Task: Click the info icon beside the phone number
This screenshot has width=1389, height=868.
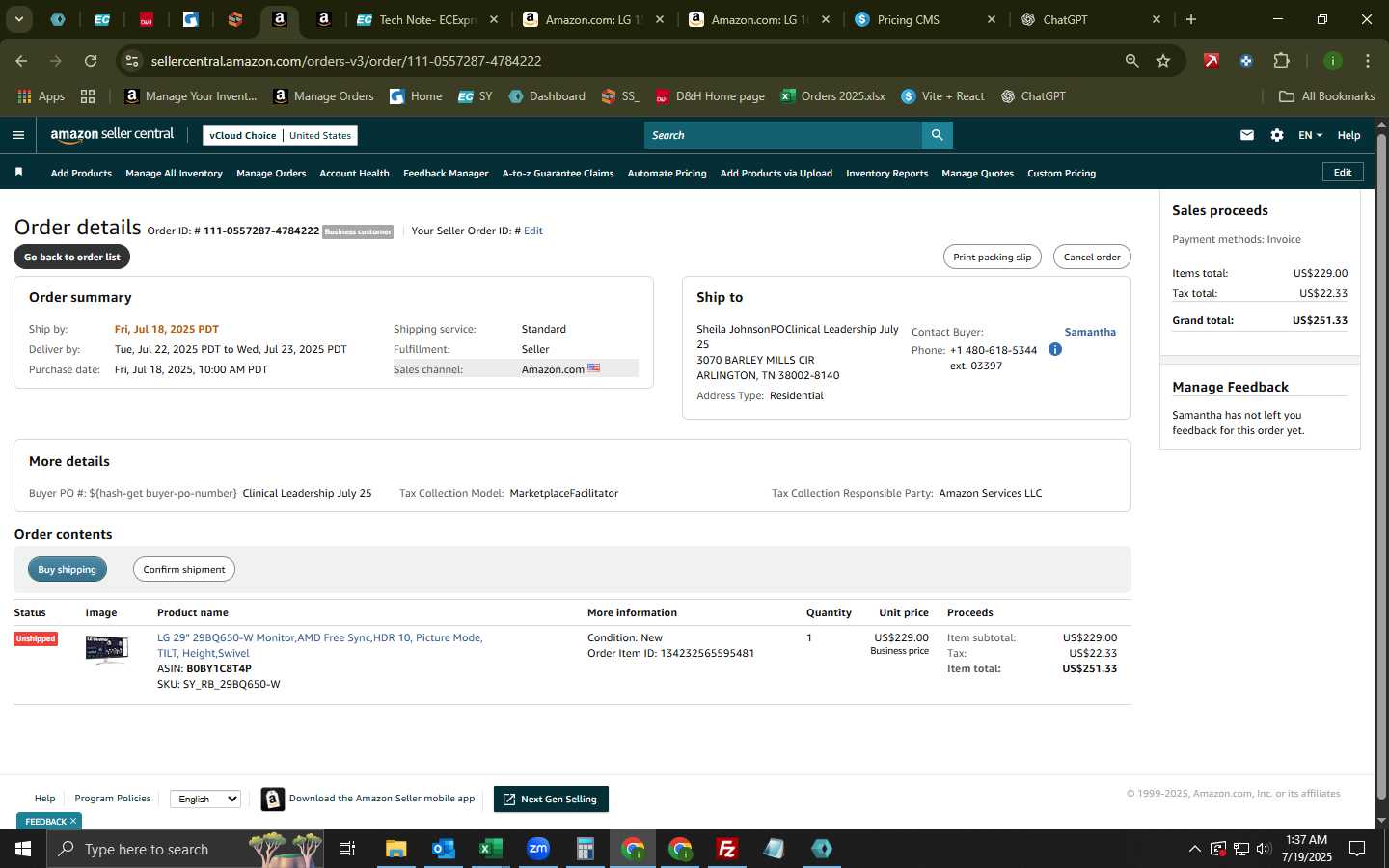Action: tap(1055, 349)
